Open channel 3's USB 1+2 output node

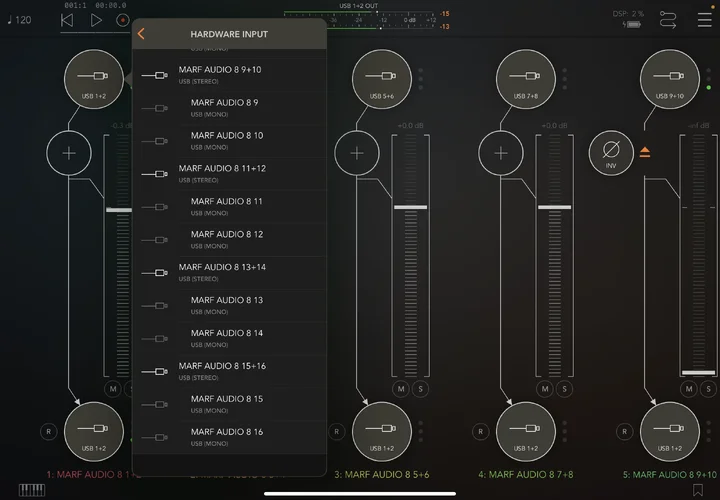pos(381,432)
